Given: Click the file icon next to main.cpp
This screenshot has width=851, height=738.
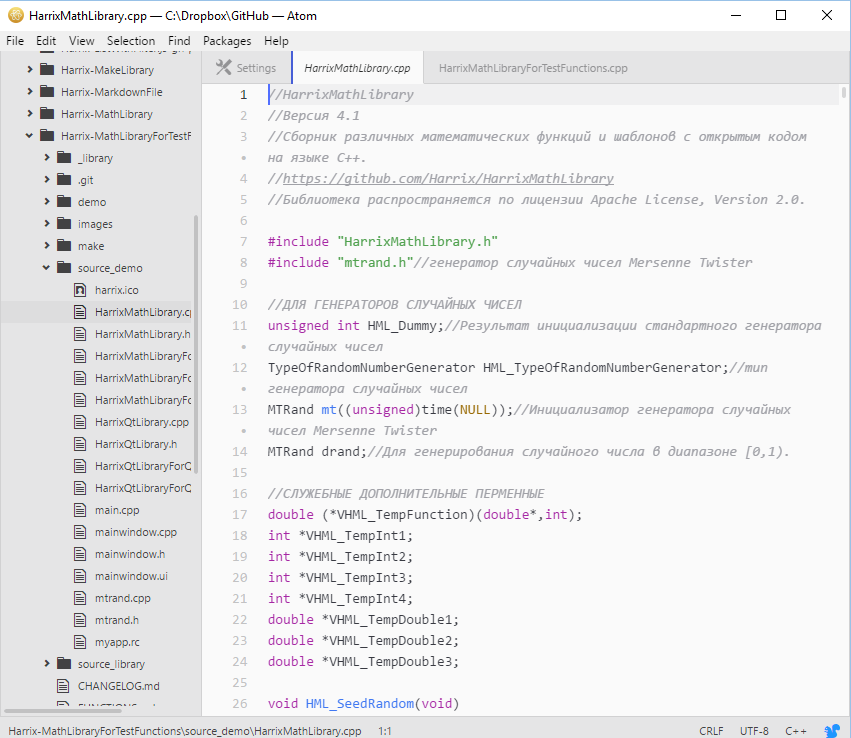Looking at the screenshot, I should [x=80, y=510].
